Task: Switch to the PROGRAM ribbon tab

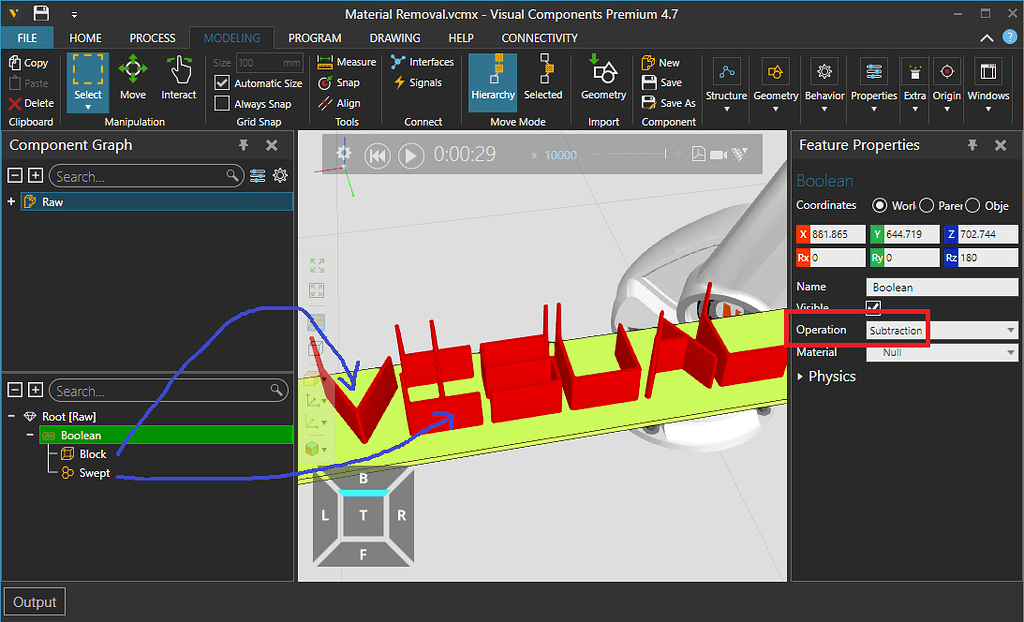Action: coord(314,37)
